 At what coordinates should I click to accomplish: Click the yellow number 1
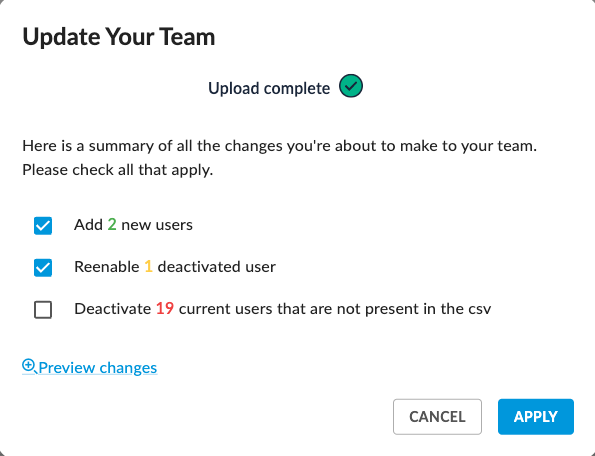(x=148, y=267)
